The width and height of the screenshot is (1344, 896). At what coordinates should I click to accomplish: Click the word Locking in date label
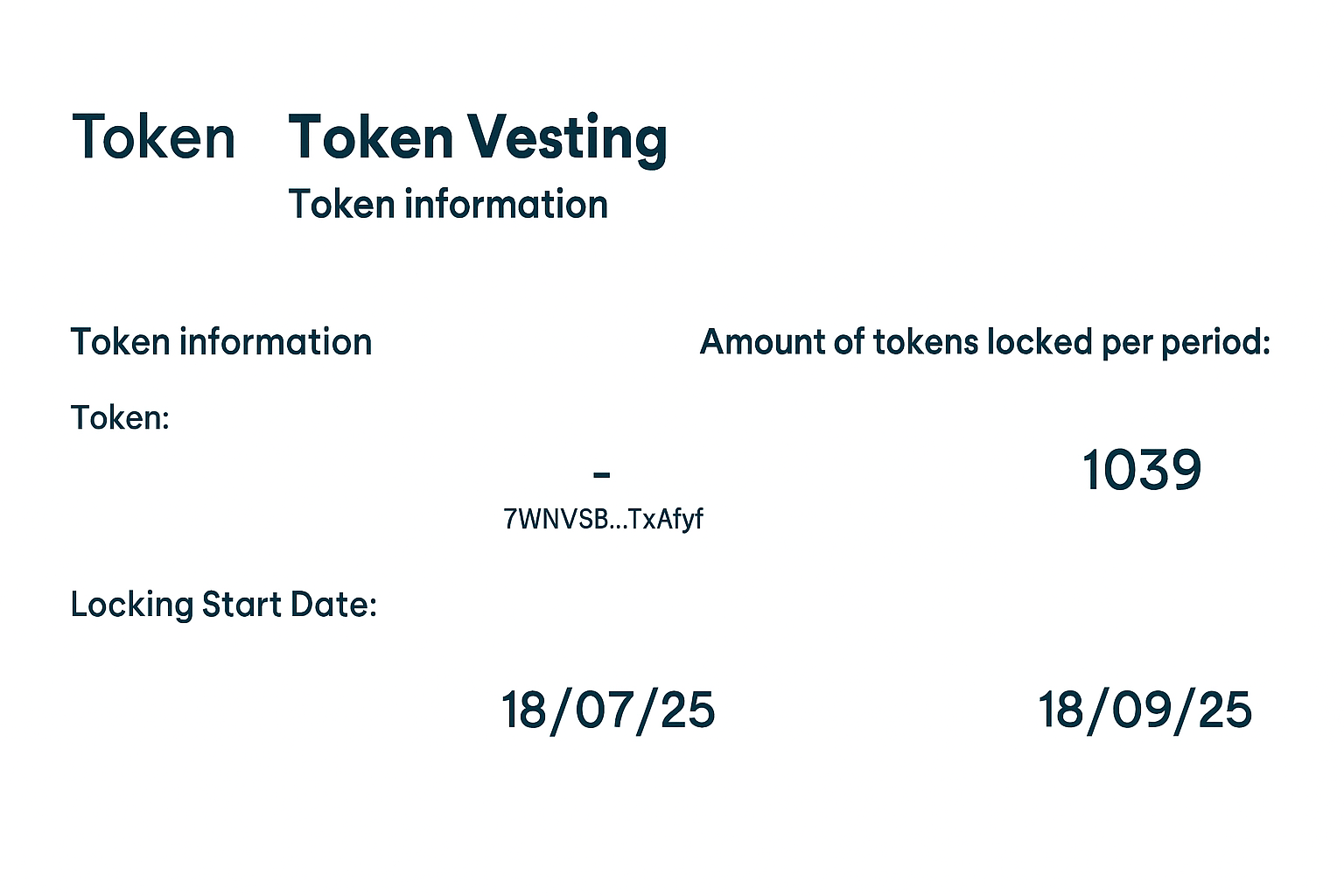[132, 605]
